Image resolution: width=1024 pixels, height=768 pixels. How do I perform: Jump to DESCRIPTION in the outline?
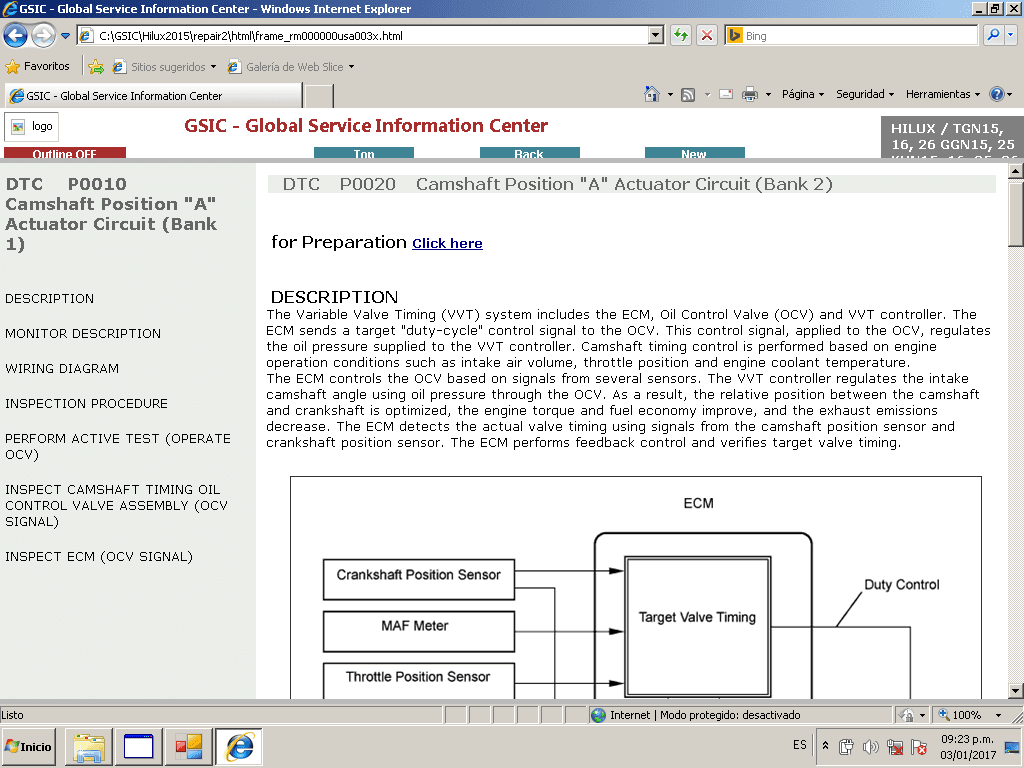click(x=50, y=298)
